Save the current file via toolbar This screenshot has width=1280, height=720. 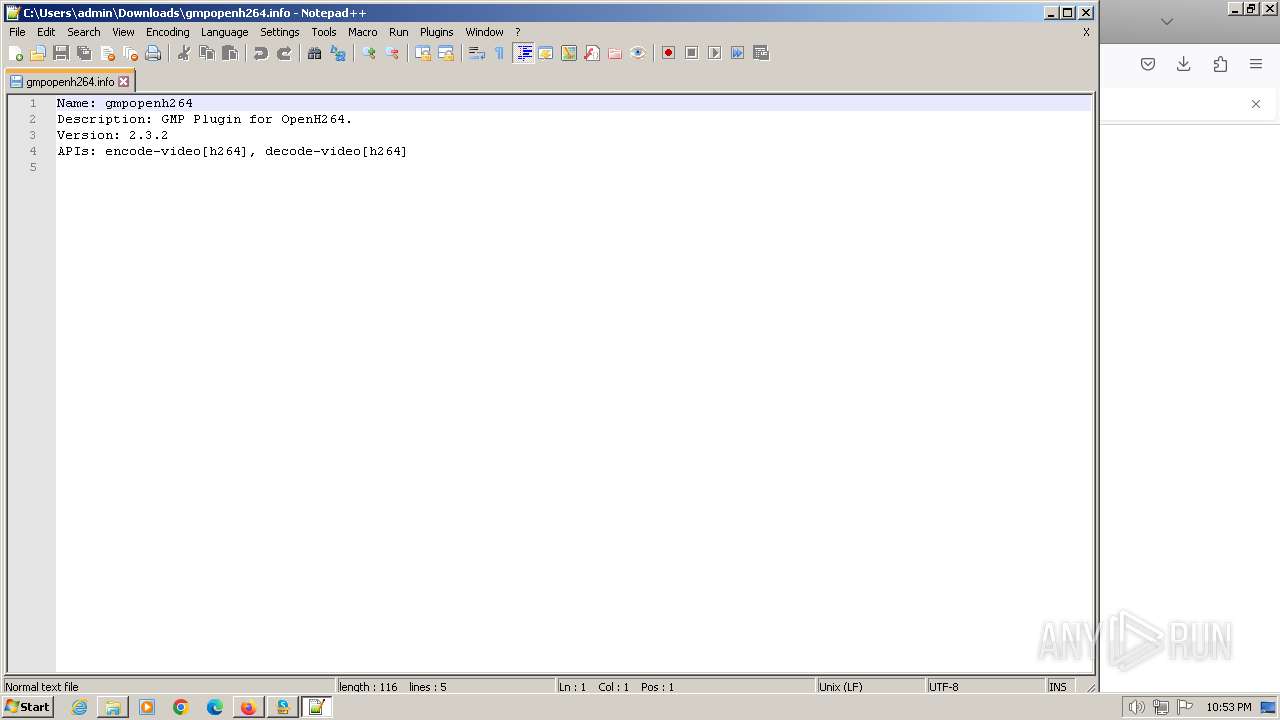tap(61, 53)
